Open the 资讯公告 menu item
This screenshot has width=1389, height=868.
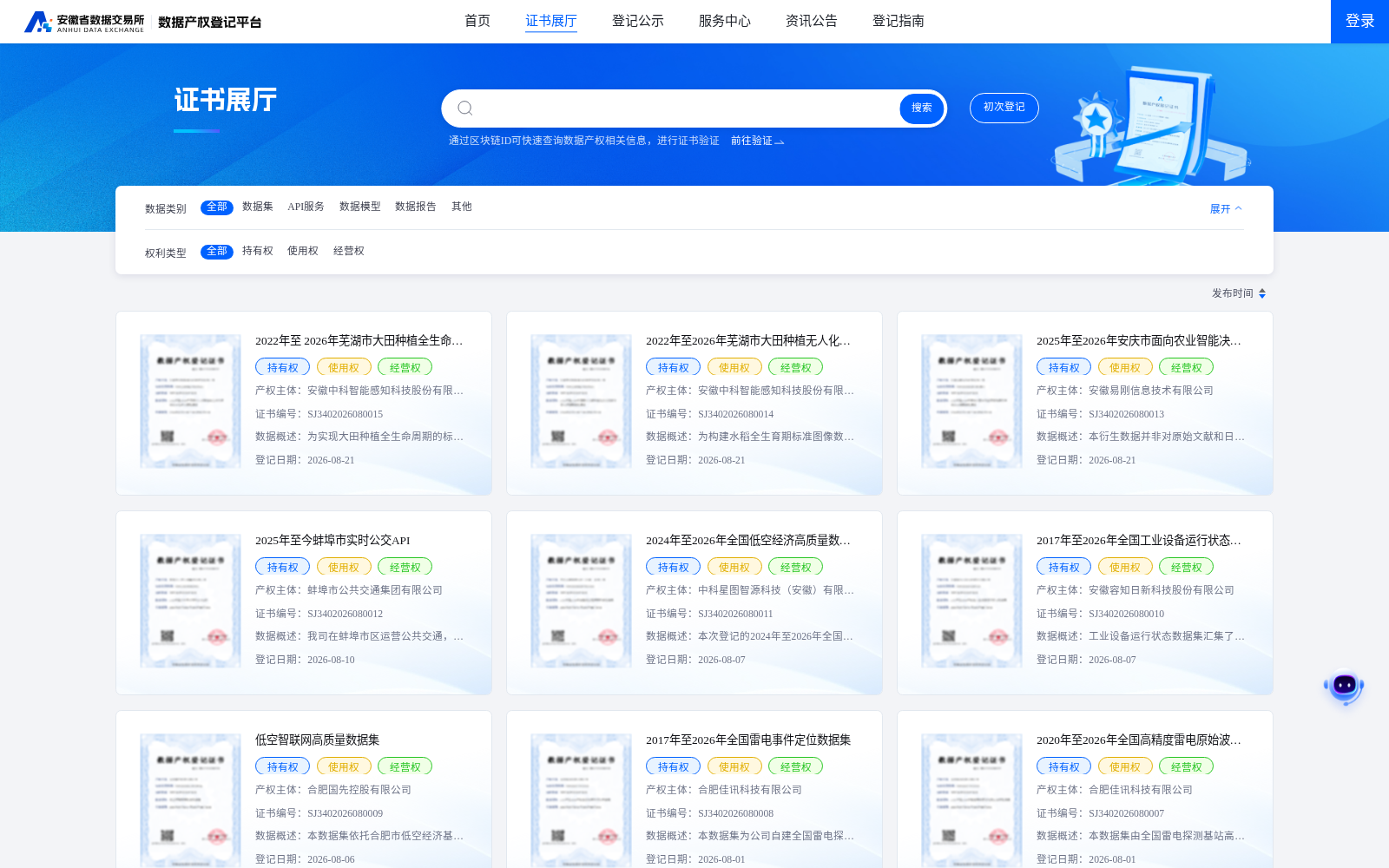(x=812, y=21)
